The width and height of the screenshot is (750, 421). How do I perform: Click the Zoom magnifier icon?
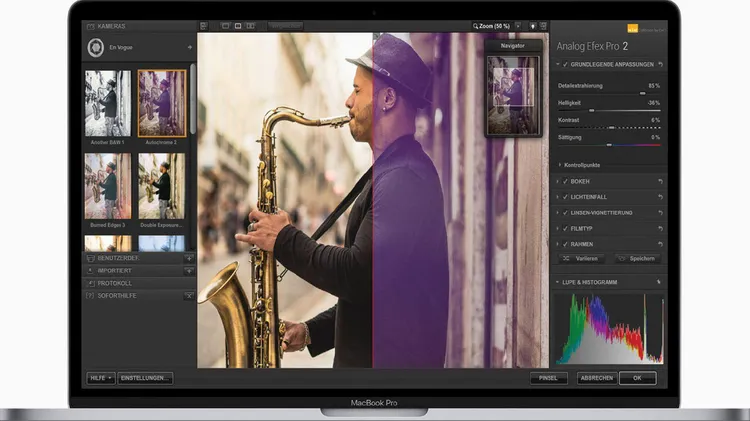tap(475, 26)
